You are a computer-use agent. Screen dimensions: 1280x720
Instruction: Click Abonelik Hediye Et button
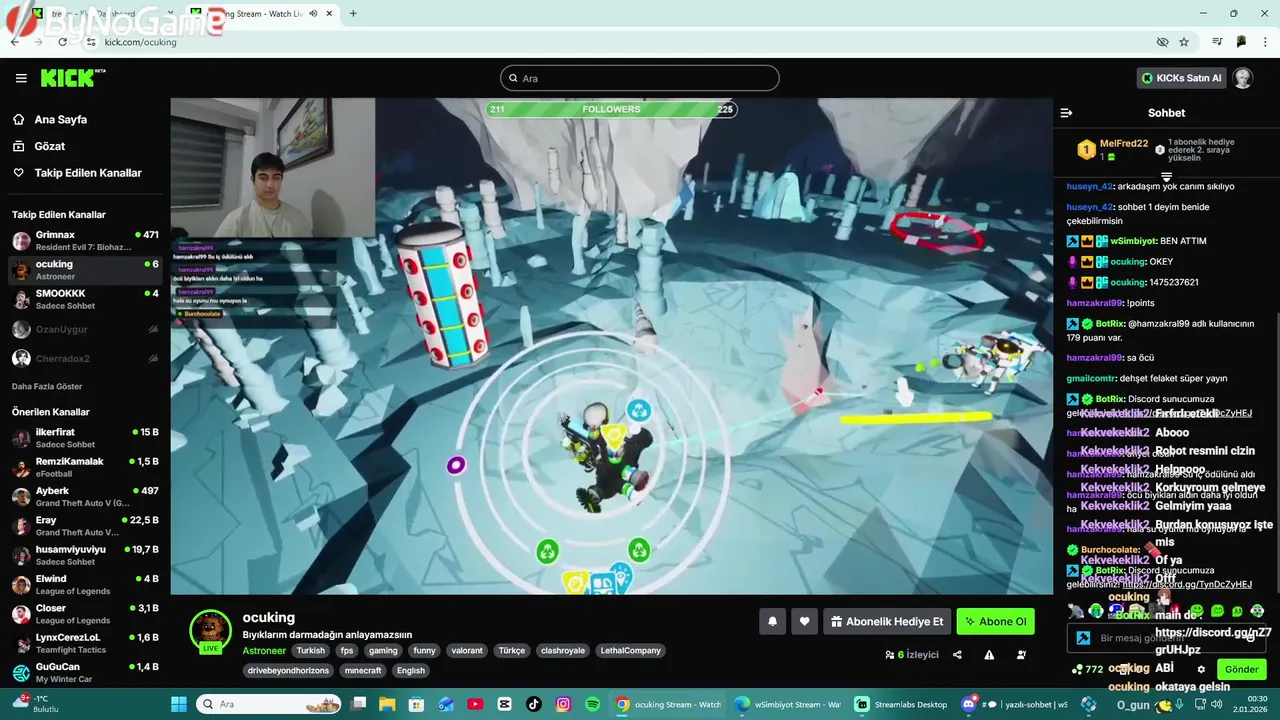[x=887, y=621]
